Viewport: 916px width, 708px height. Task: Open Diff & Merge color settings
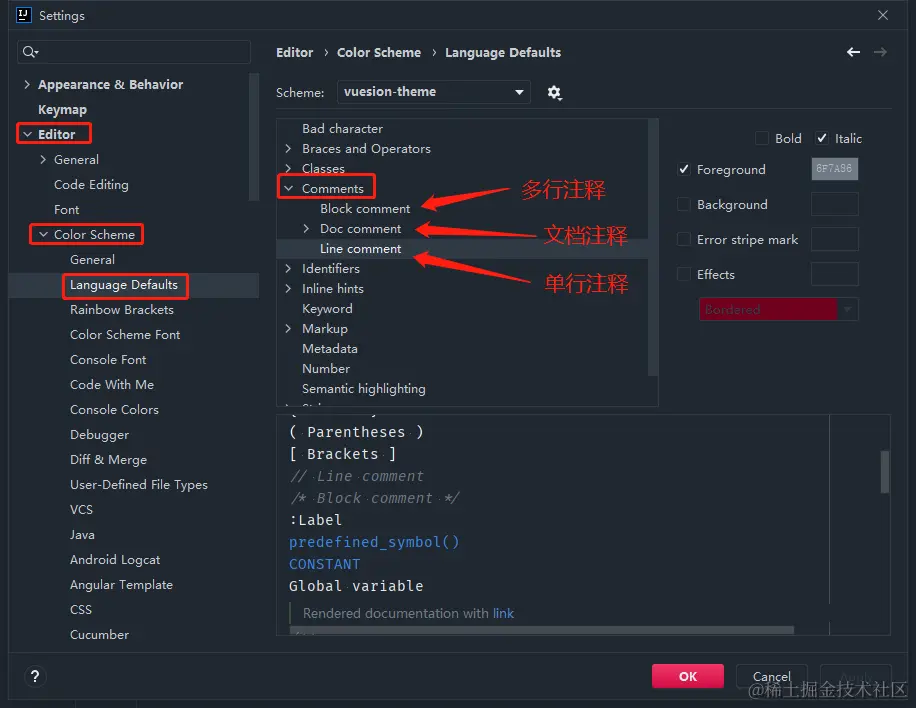pos(108,460)
